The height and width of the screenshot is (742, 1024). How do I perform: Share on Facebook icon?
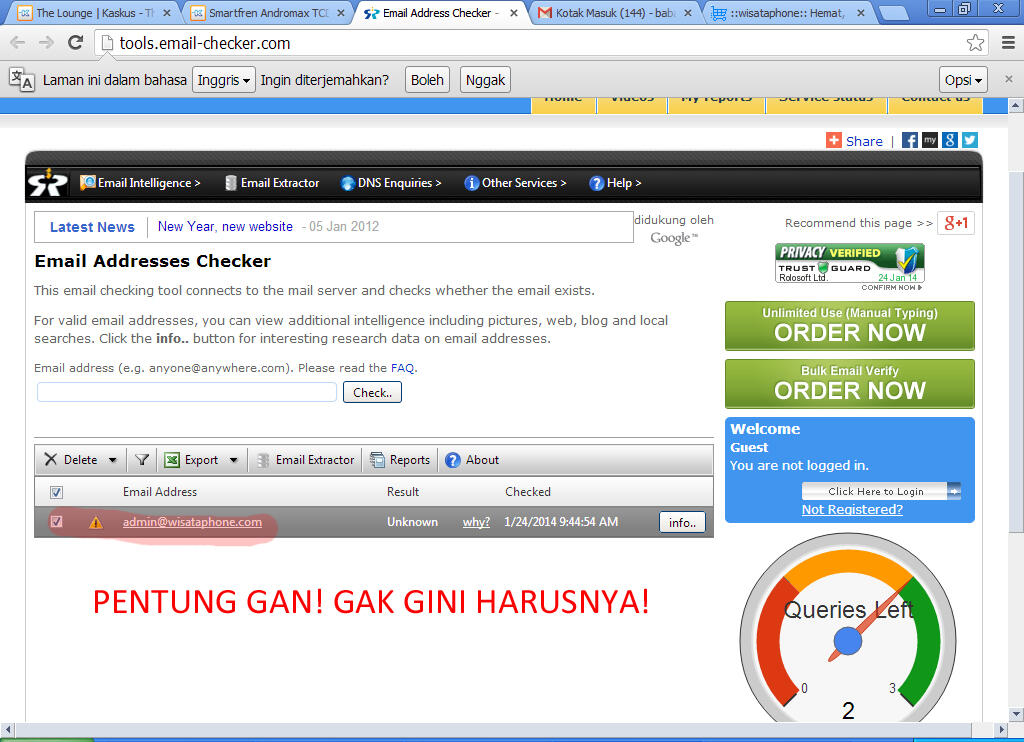tap(910, 140)
